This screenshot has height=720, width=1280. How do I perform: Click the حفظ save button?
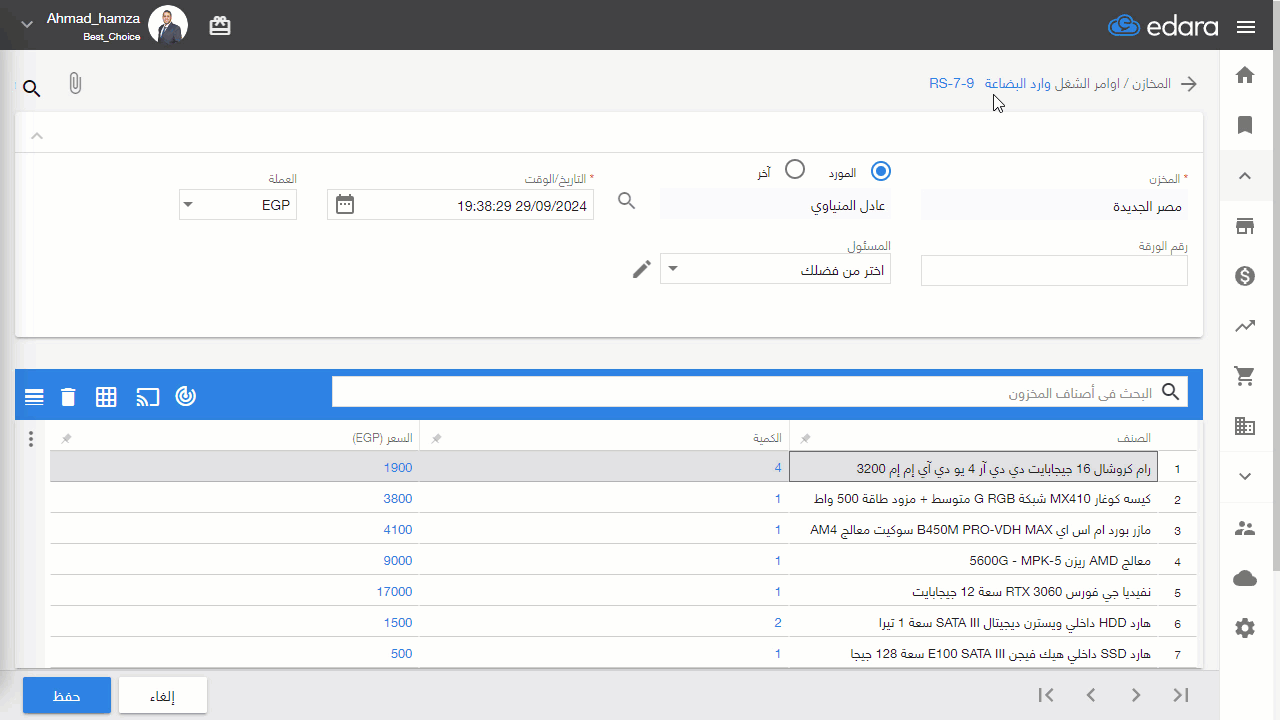pyautogui.click(x=67, y=696)
